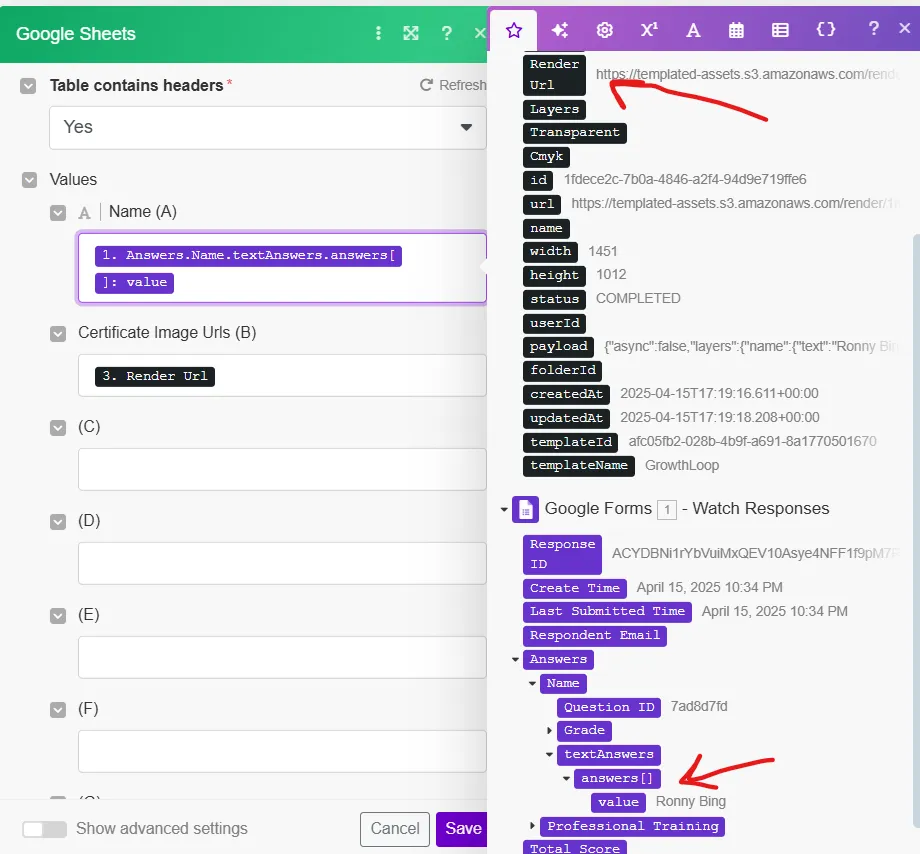Click the Cancel button

click(x=395, y=829)
